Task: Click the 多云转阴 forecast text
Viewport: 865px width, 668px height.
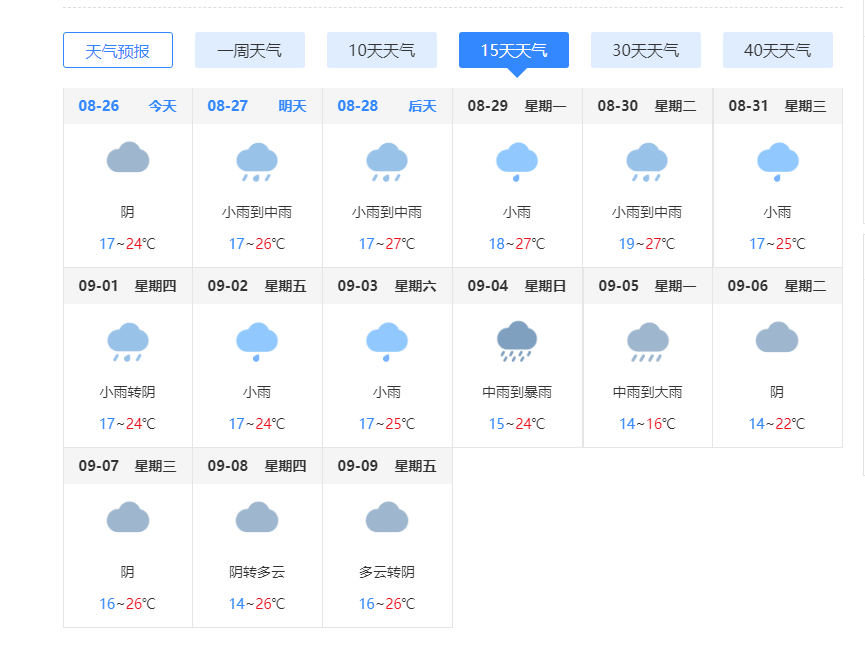Action: 387,572
